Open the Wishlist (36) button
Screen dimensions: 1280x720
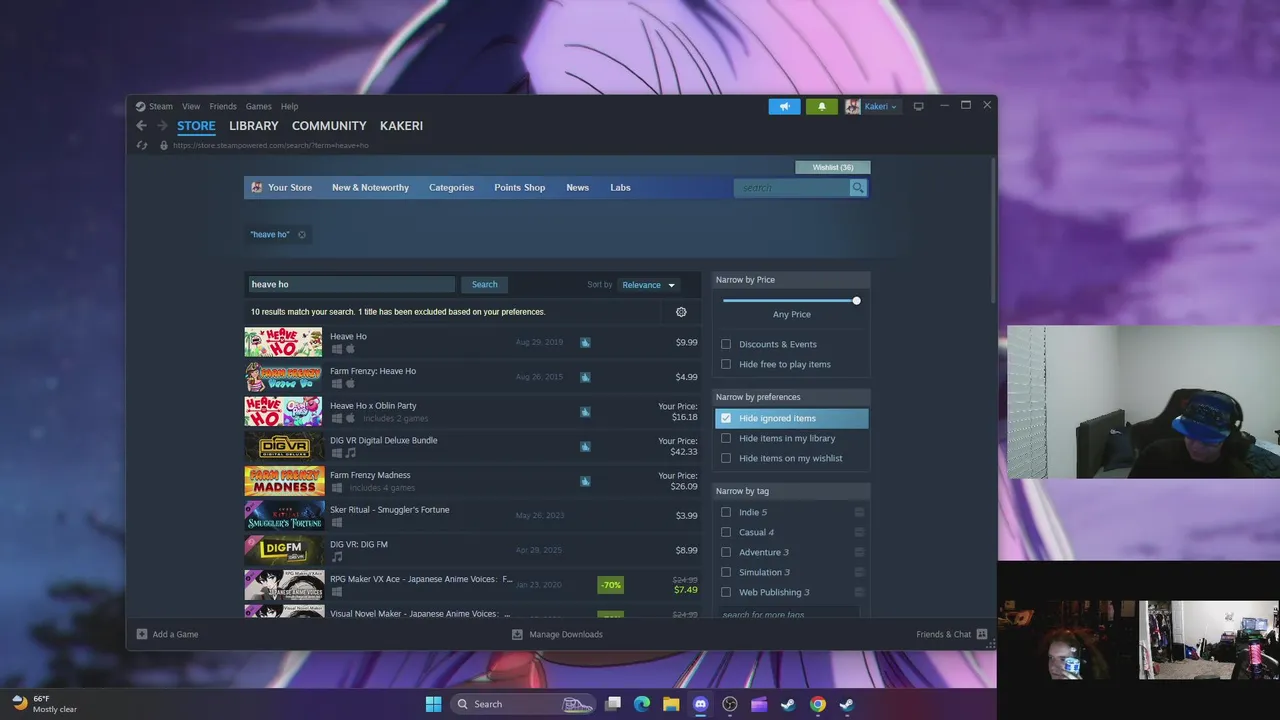coord(833,167)
